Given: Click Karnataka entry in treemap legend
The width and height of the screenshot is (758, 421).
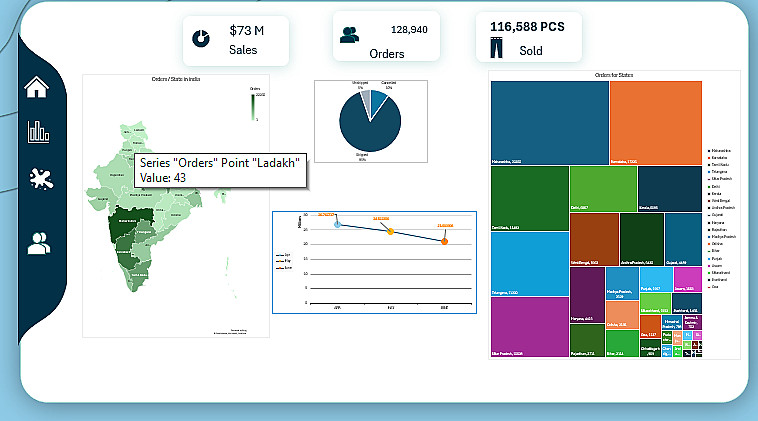Looking at the screenshot, I should (x=718, y=158).
